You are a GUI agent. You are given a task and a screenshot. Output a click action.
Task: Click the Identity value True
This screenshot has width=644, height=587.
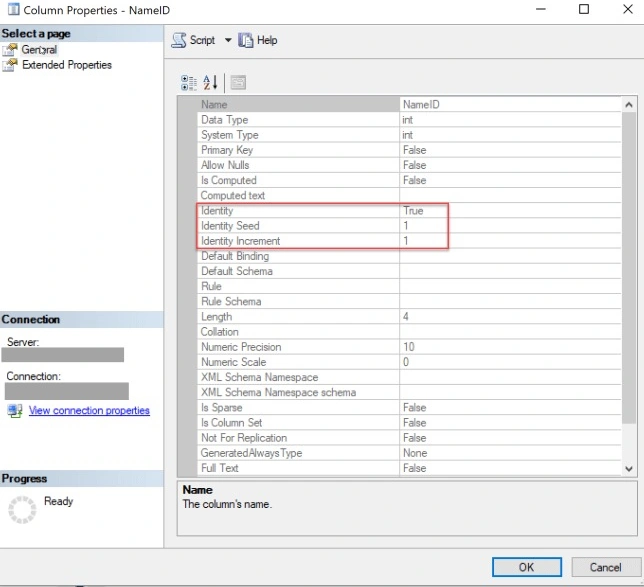[413, 211]
